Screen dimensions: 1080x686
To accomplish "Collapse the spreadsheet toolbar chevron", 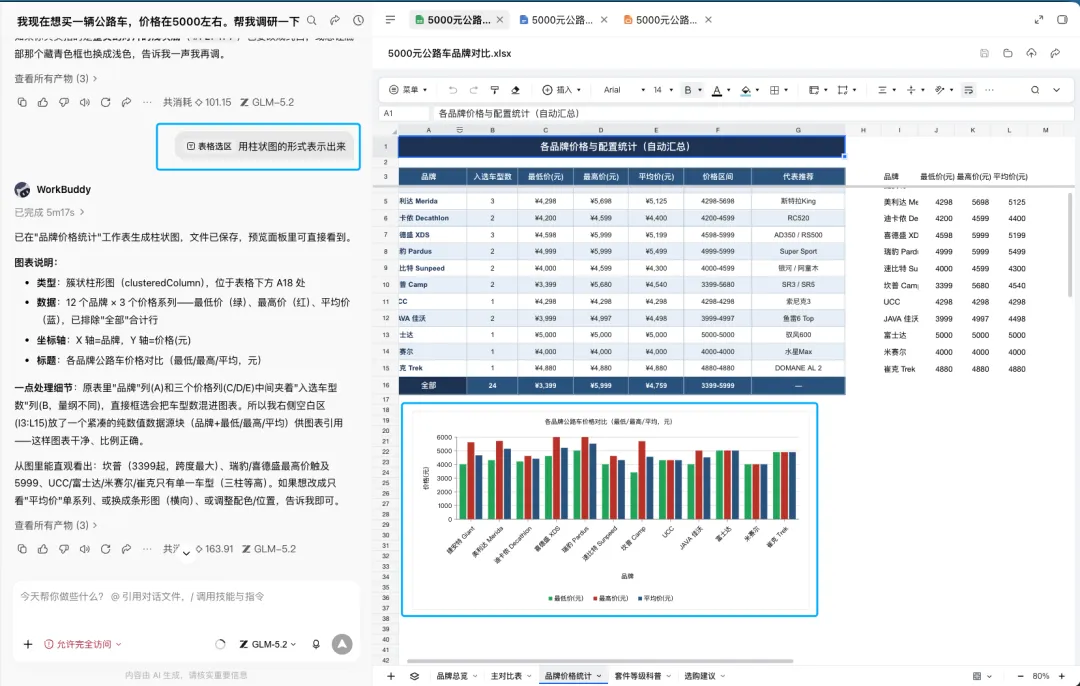I will (x=1057, y=90).
